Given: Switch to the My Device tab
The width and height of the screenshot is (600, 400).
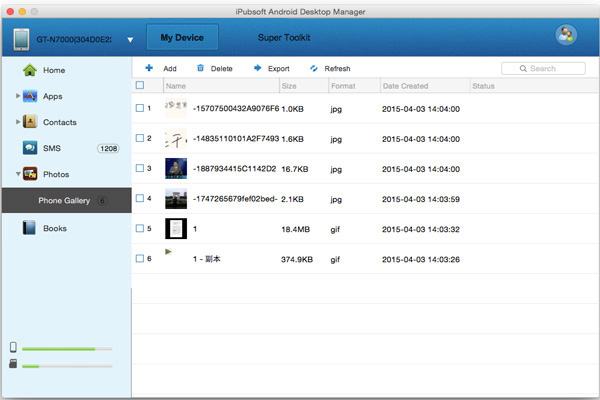Looking at the screenshot, I should (182, 38).
